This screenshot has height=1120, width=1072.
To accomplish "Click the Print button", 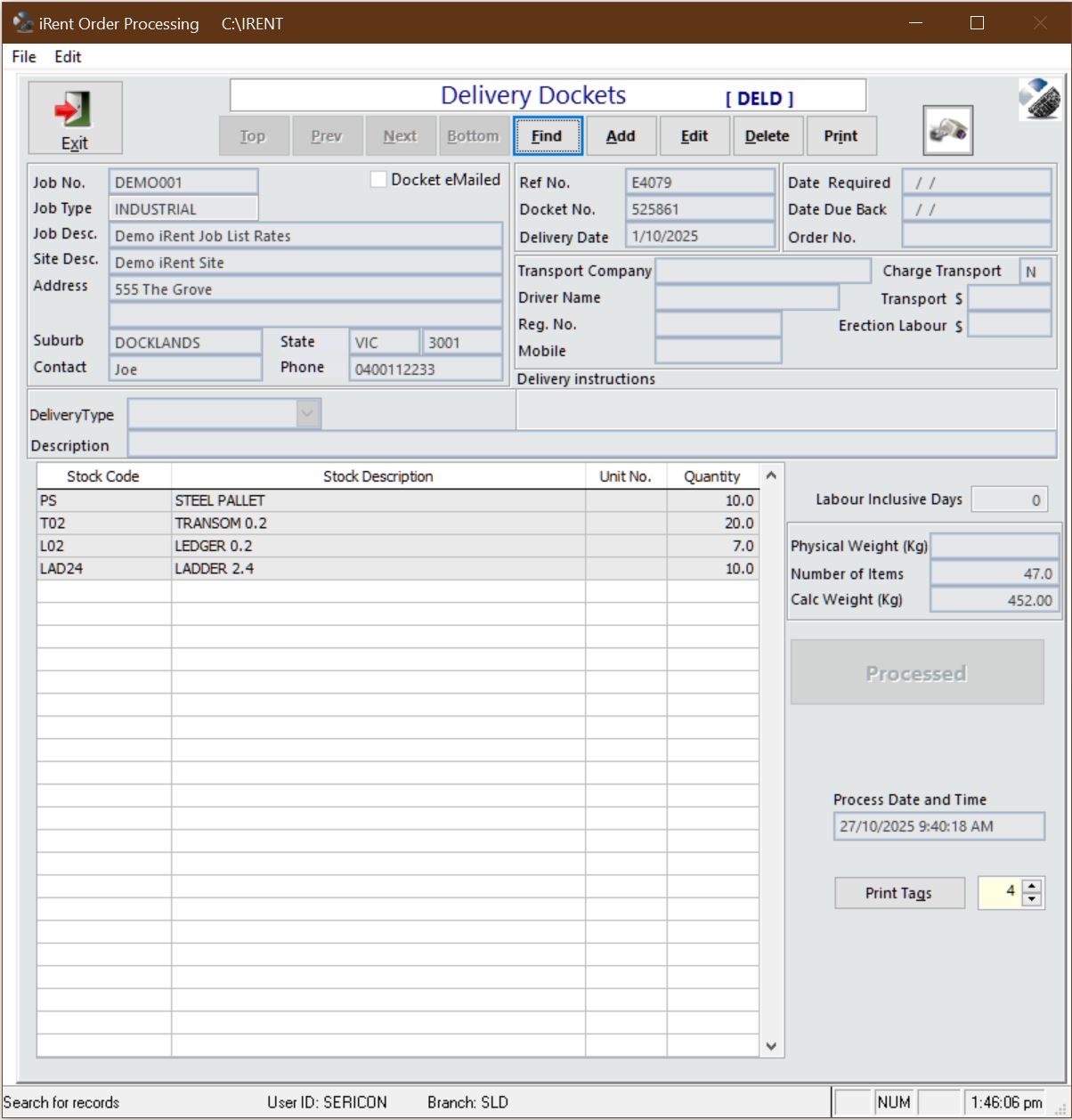I will (840, 136).
